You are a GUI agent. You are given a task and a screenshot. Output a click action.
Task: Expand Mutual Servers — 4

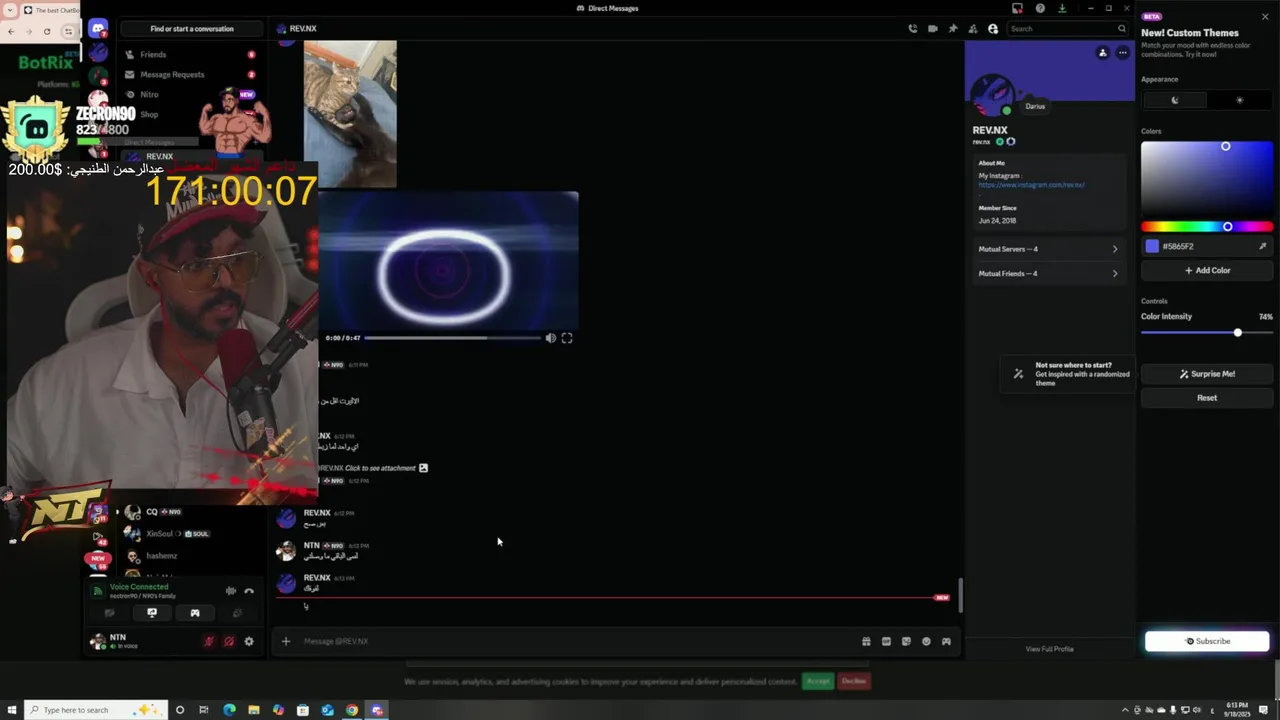tap(1048, 249)
